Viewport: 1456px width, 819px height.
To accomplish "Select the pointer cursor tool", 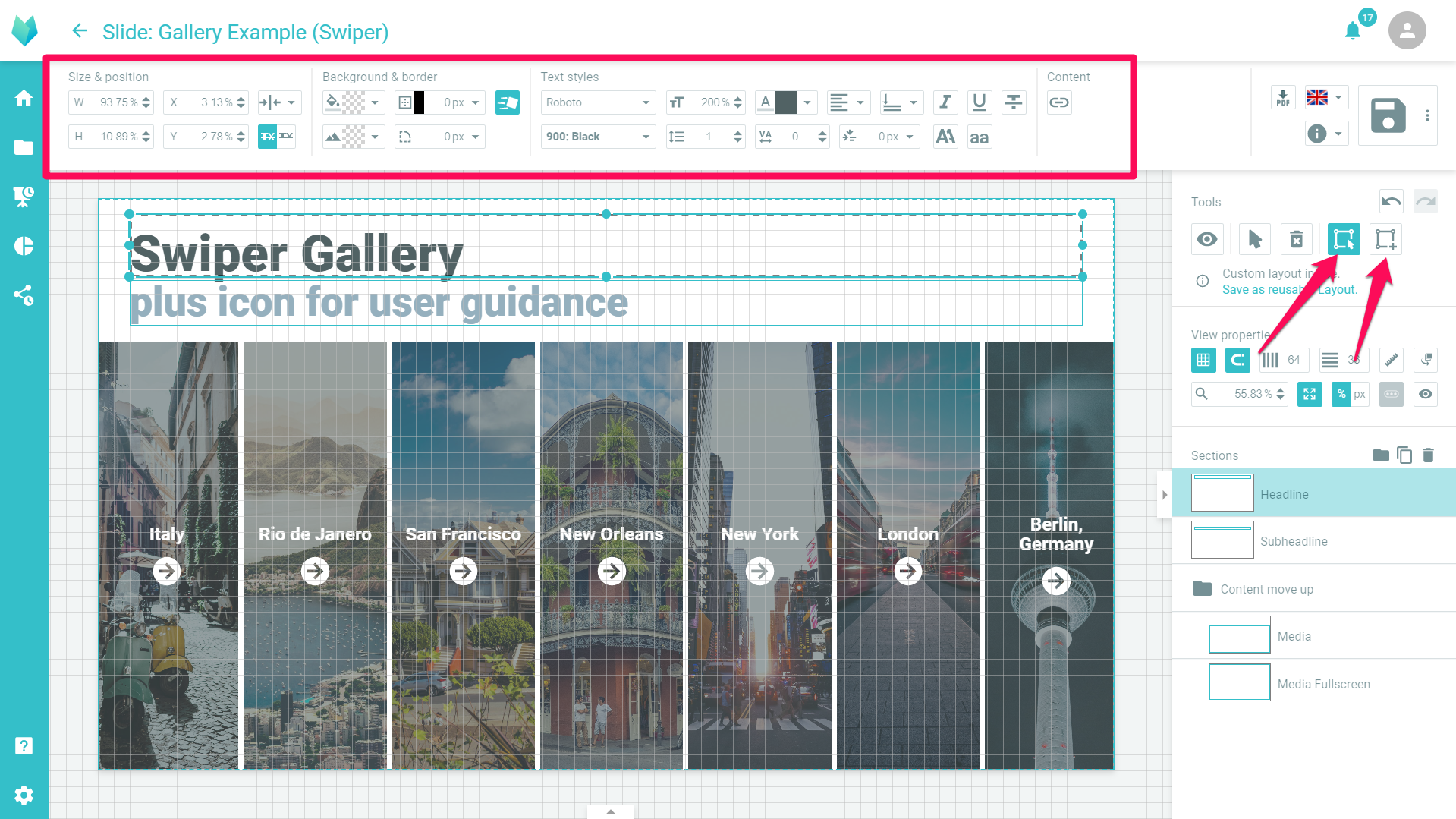I will [x=1255, y=240].
